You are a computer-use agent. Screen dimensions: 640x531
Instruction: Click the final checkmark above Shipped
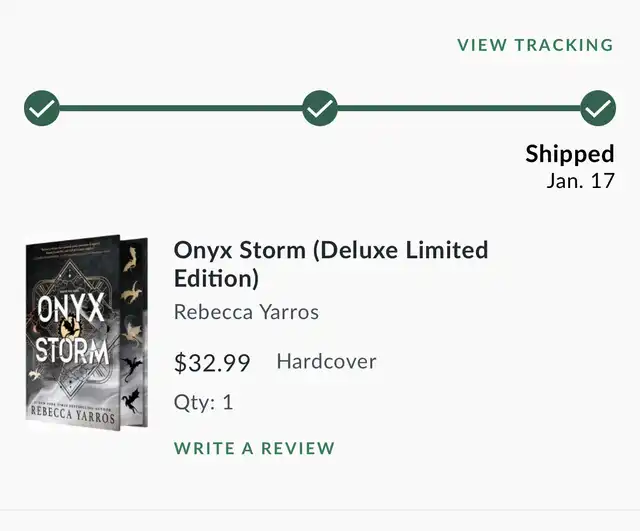598,107
